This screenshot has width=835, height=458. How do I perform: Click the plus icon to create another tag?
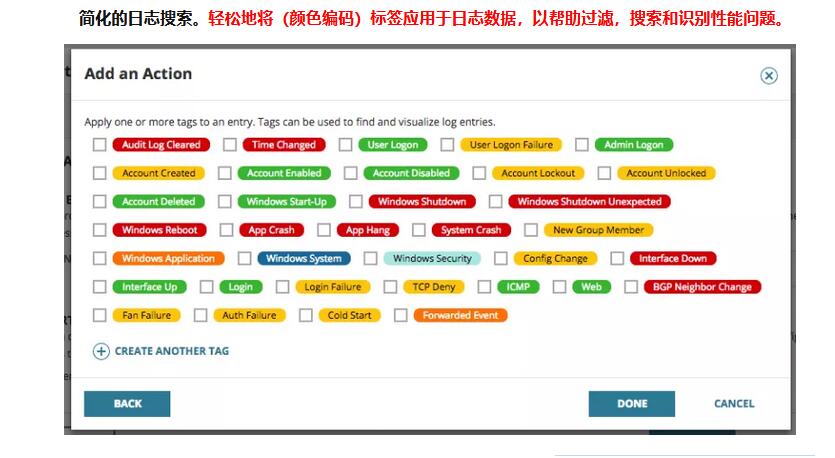(101, 351)
